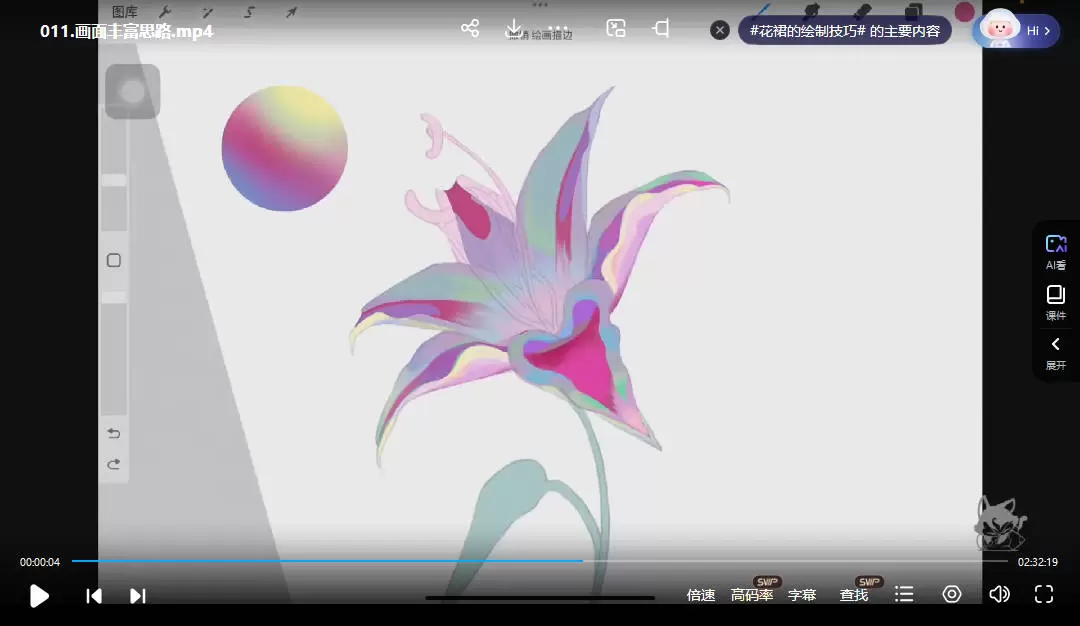The height and width of the screenshot is (626, 1080).
Task: Open the 倍速 playback speed menu
Action: [700, 595]
